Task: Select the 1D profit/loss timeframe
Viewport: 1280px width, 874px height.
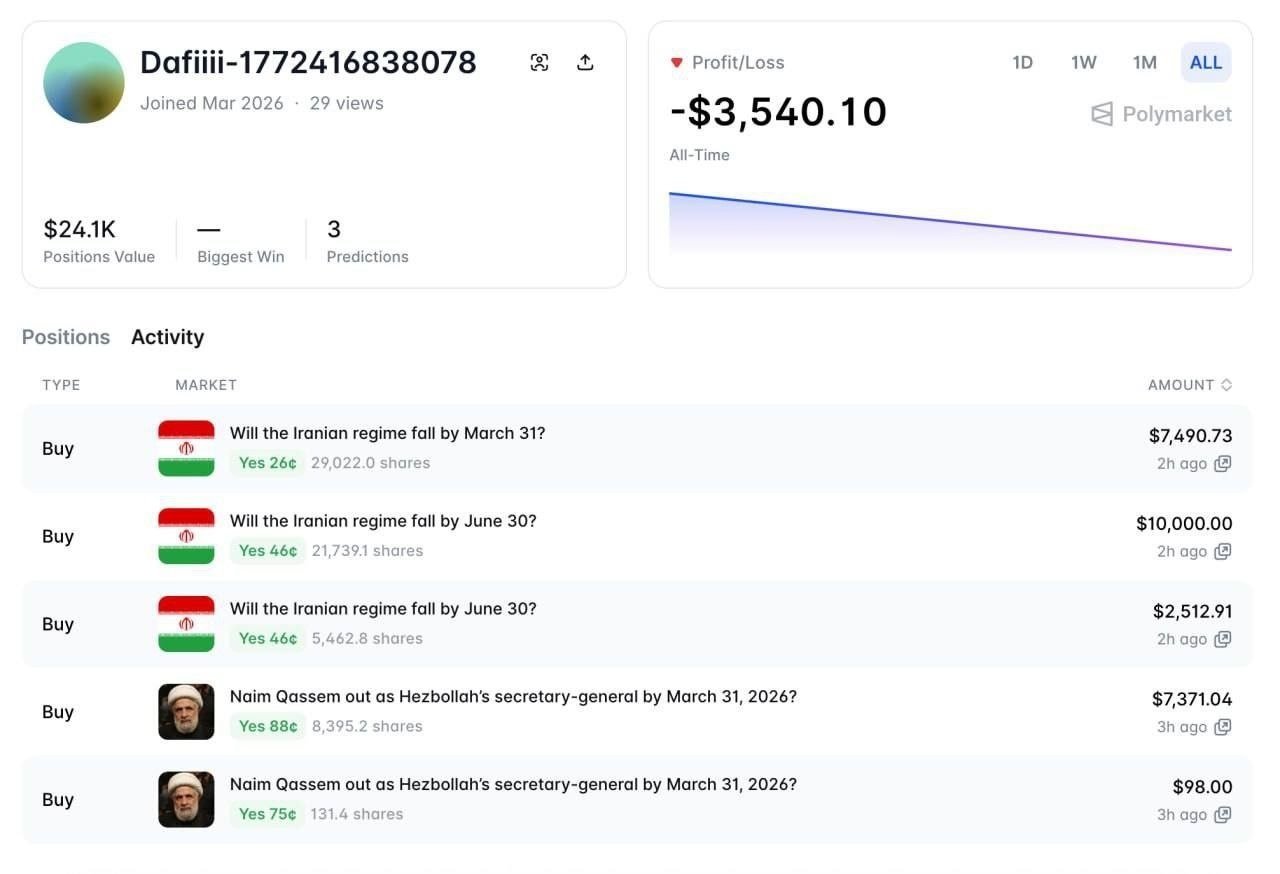Action: tap(1022, 63)
